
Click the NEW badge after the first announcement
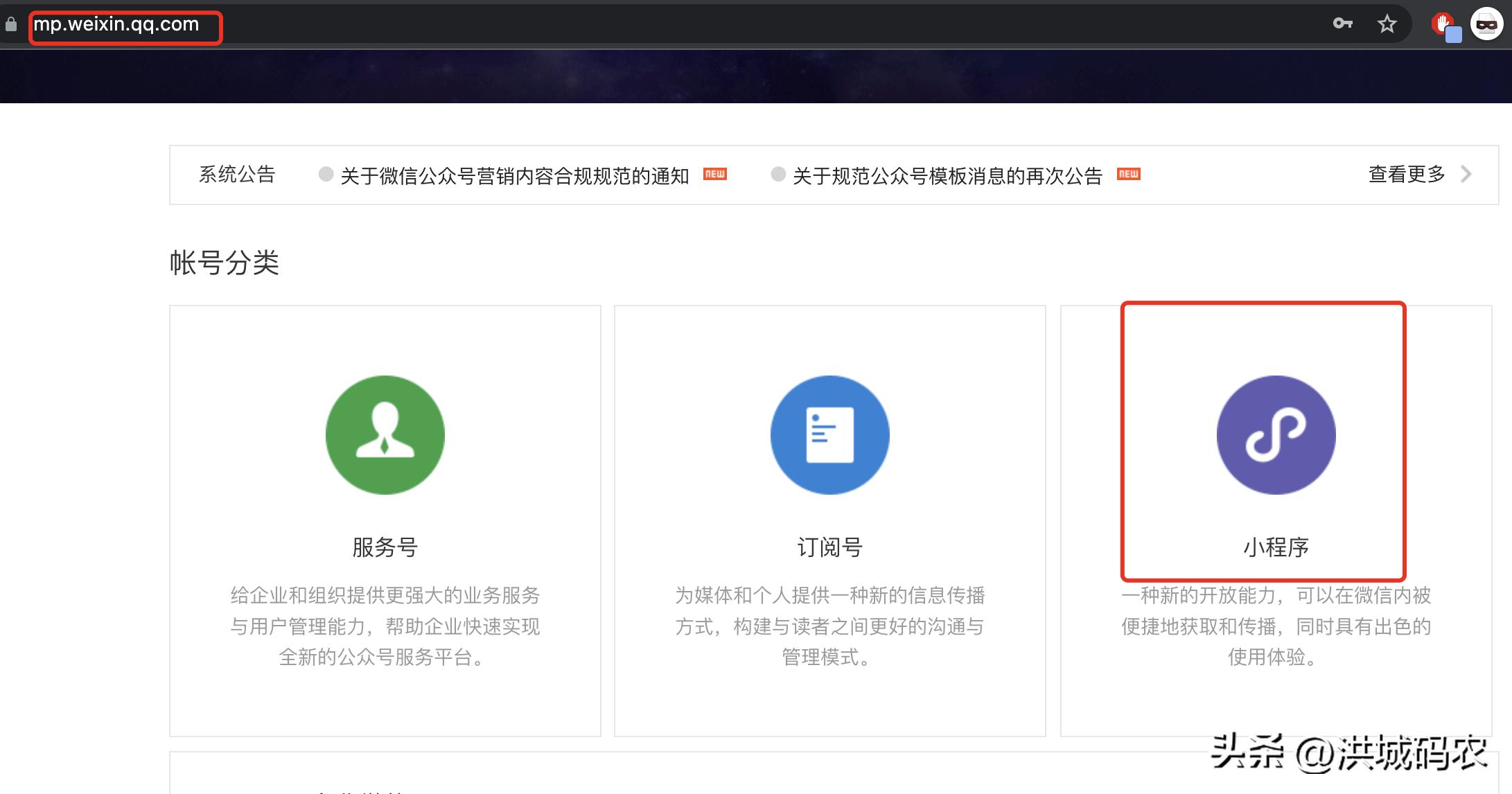[714, 175]
